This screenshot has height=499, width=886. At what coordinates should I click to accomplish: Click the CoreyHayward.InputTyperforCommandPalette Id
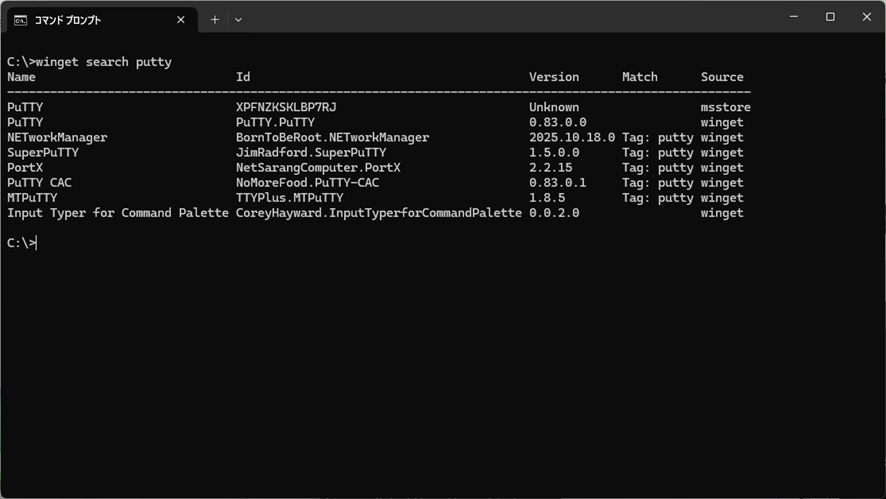378,213
